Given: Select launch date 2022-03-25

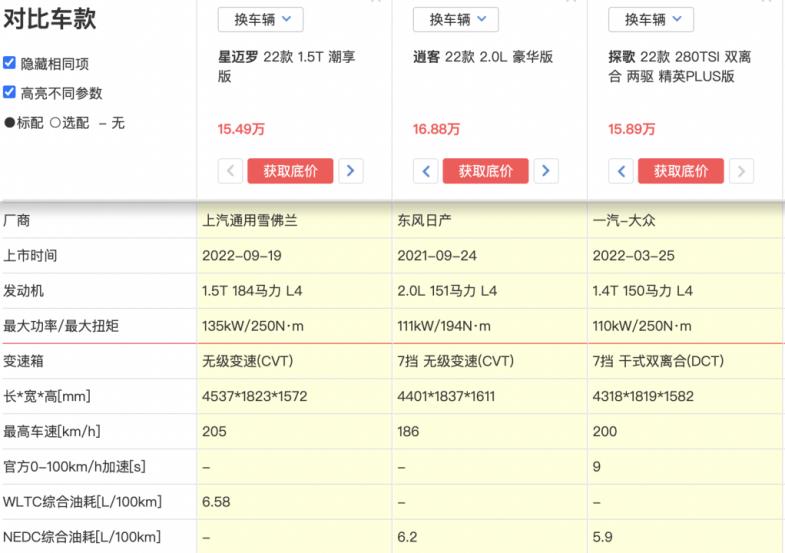Looking at the screenshot, I should [634, 256].
